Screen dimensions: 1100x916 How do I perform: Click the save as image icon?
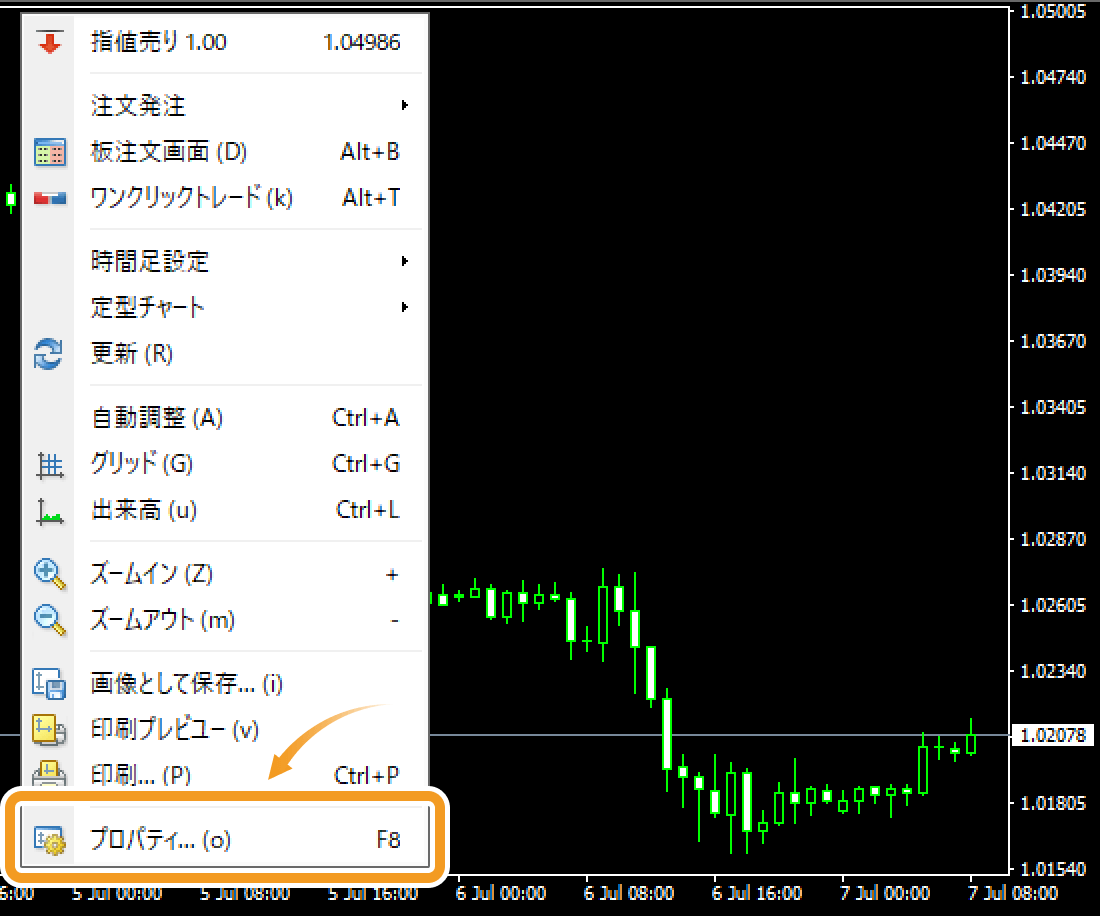[49, 685]
